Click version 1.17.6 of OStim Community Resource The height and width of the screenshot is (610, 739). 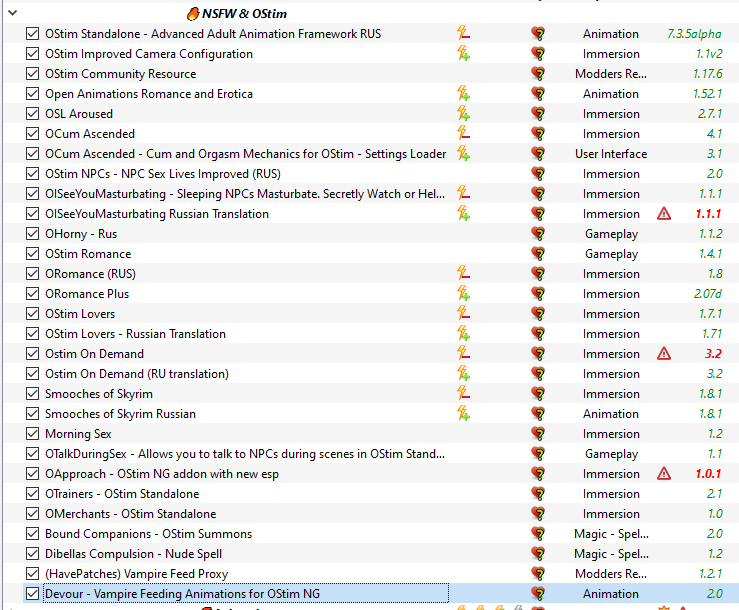(x=707, y=74)
